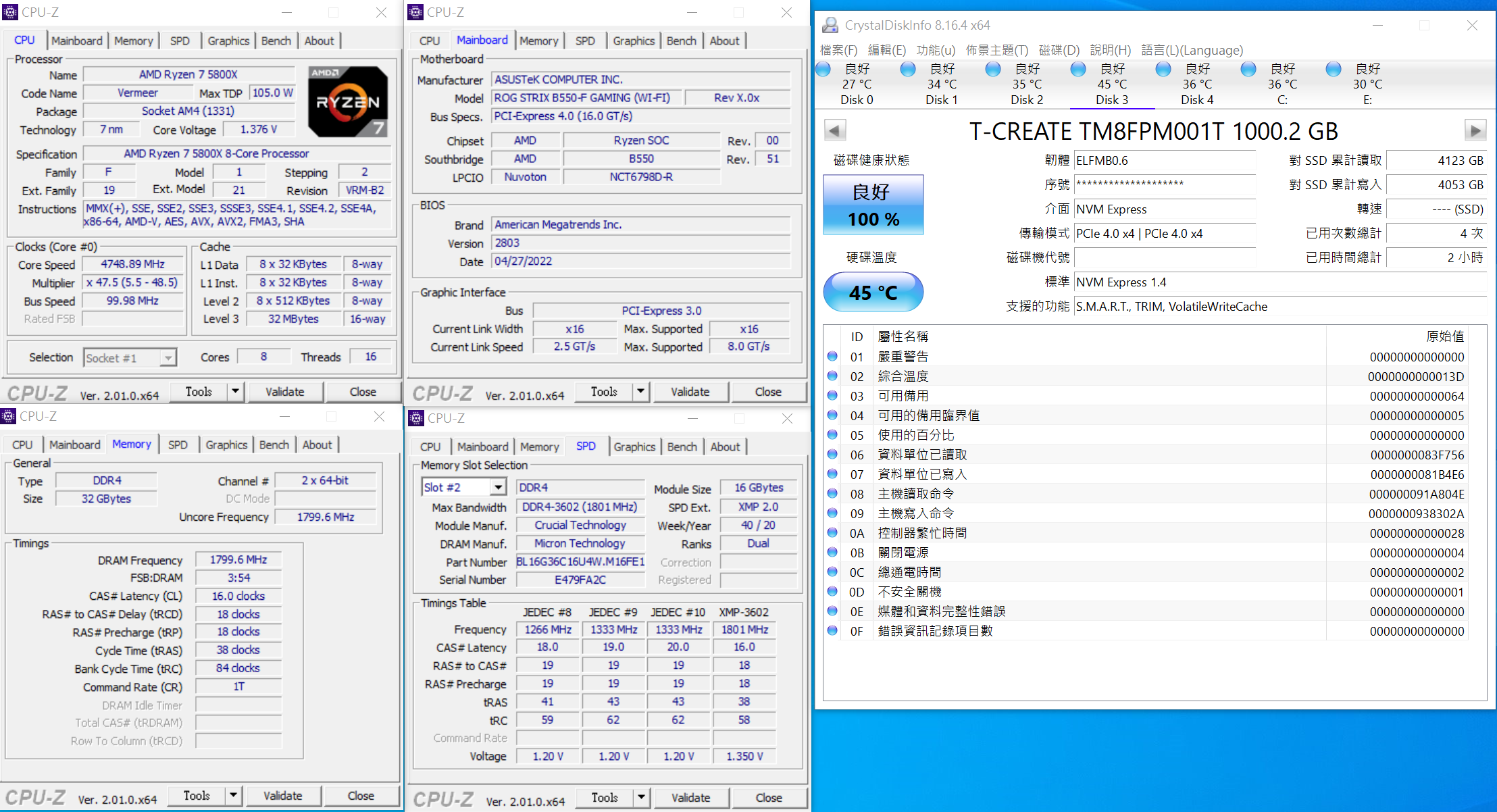Select Disk 3 status orb, 45 °C
This screenshot has width=1497, height=812.
pos(1079,69)
